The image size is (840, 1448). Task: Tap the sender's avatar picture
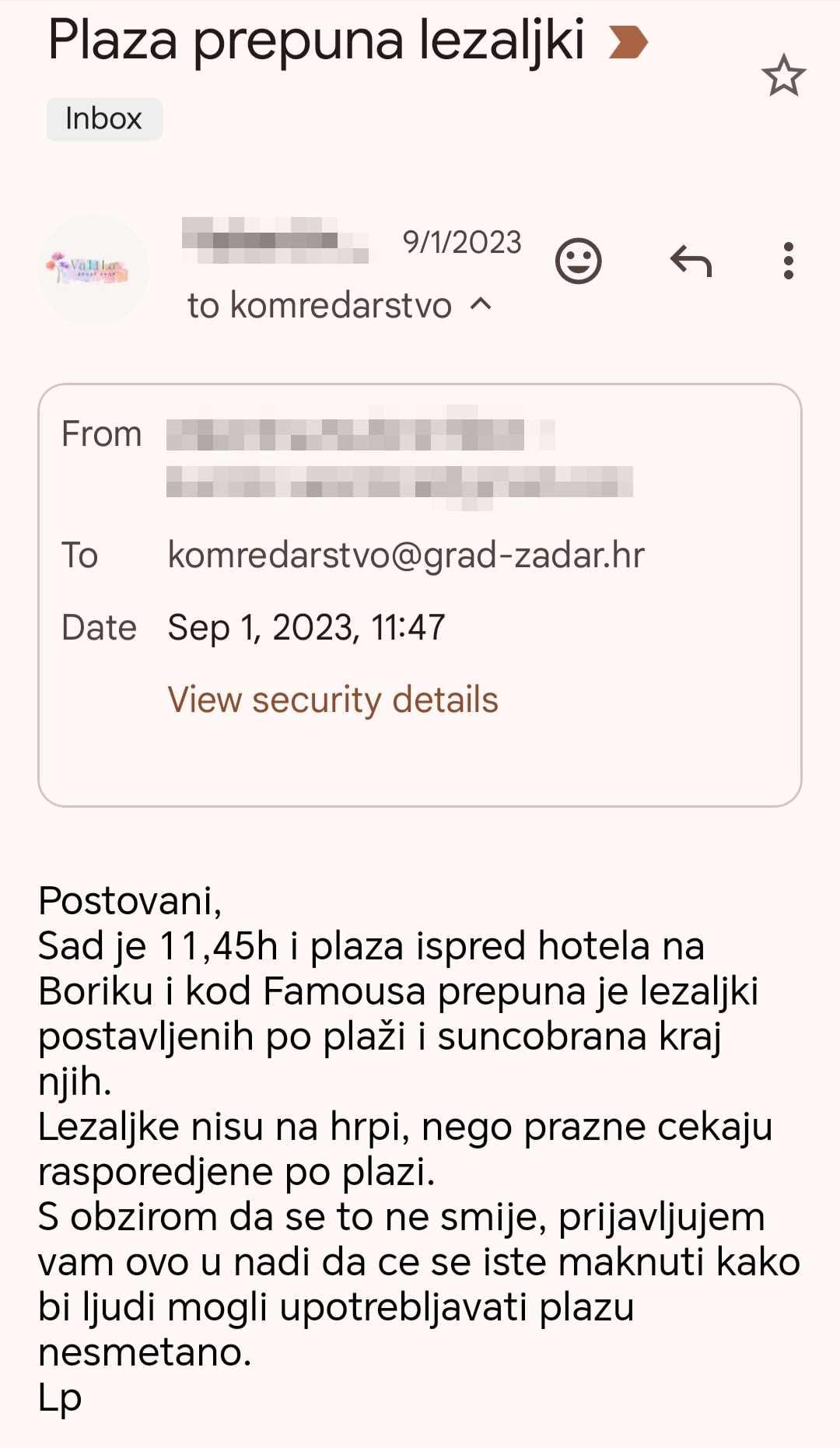93,269
